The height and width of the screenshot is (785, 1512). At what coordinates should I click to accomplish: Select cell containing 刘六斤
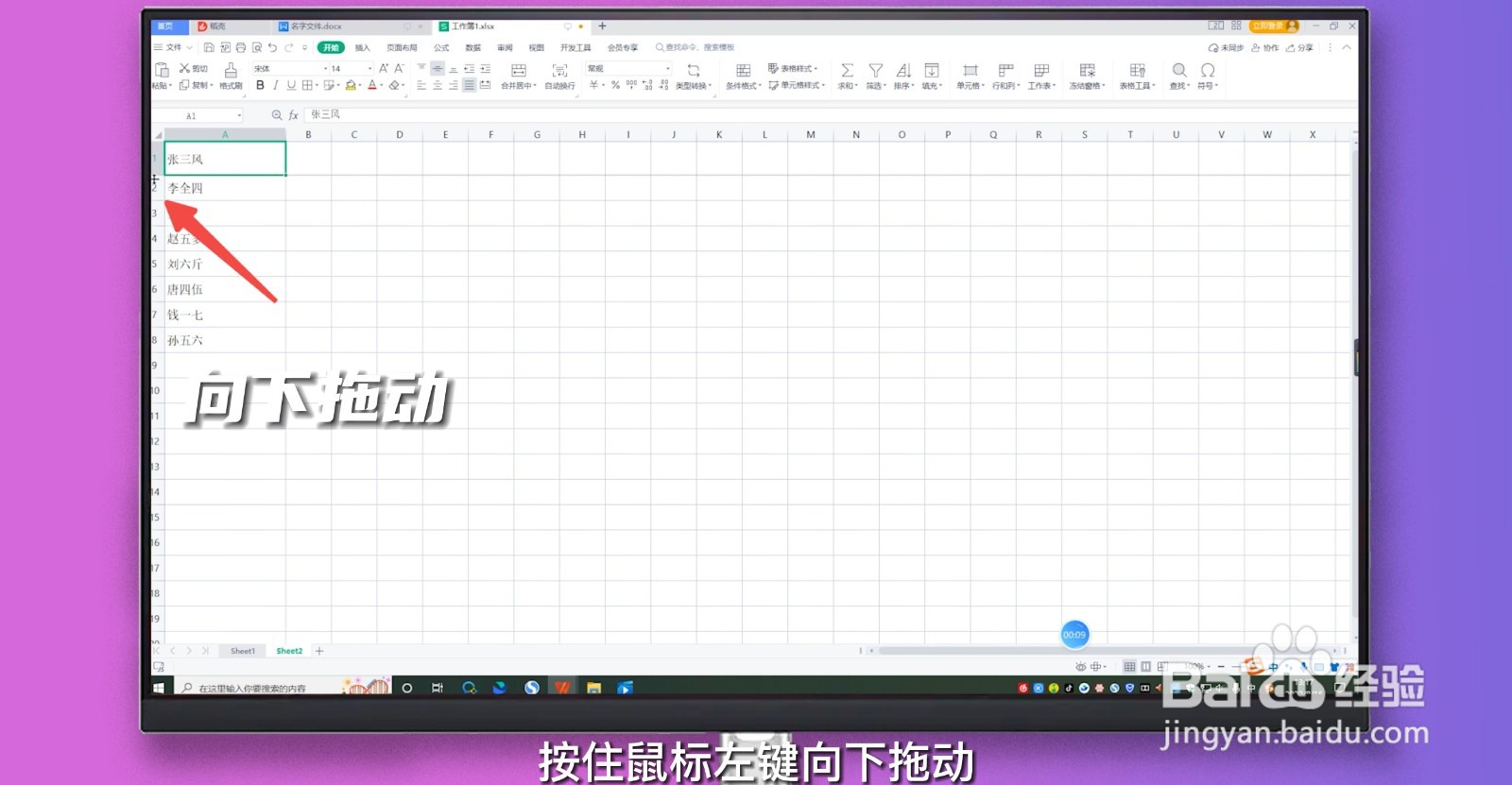click(x=225, y=265)
